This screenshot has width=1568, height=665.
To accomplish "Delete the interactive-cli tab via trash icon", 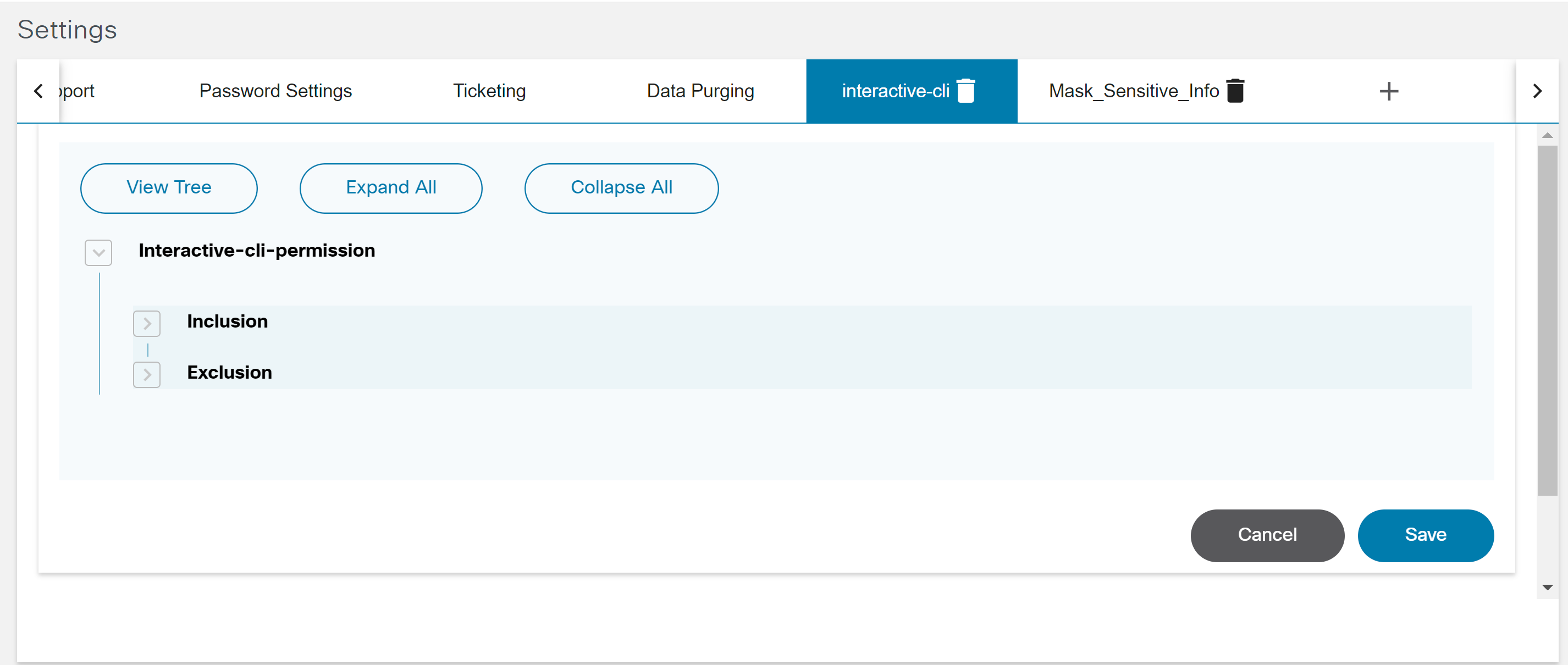I will click(x=965, y=91).
